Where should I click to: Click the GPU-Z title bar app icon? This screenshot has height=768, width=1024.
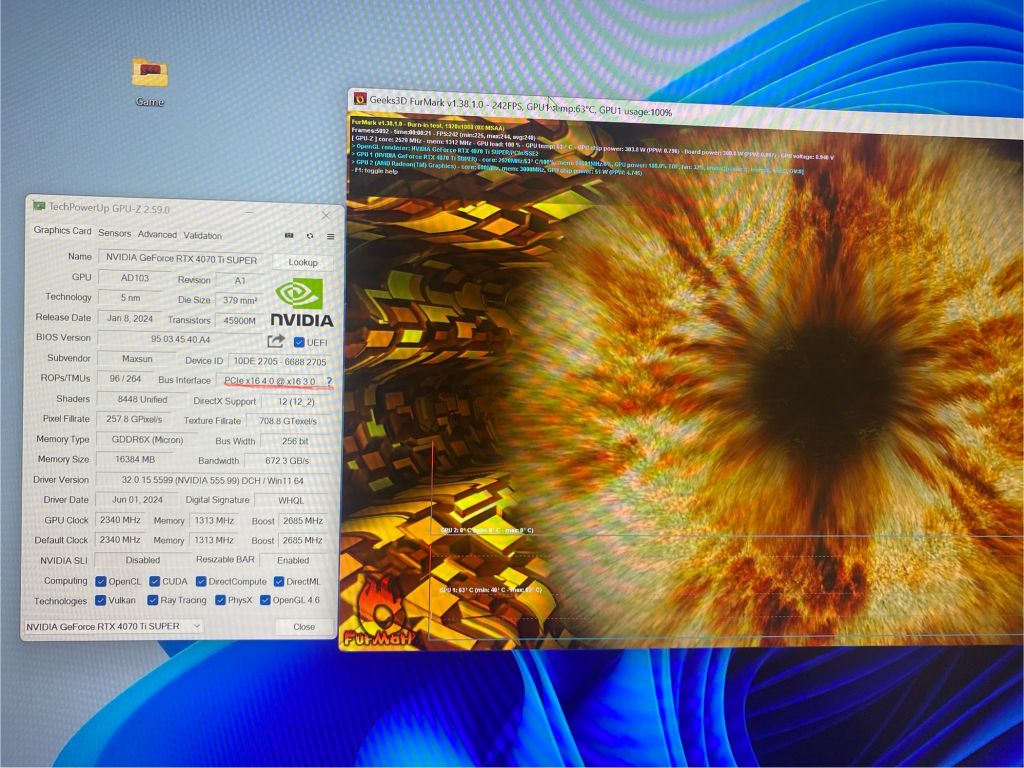tap(38, 207)
